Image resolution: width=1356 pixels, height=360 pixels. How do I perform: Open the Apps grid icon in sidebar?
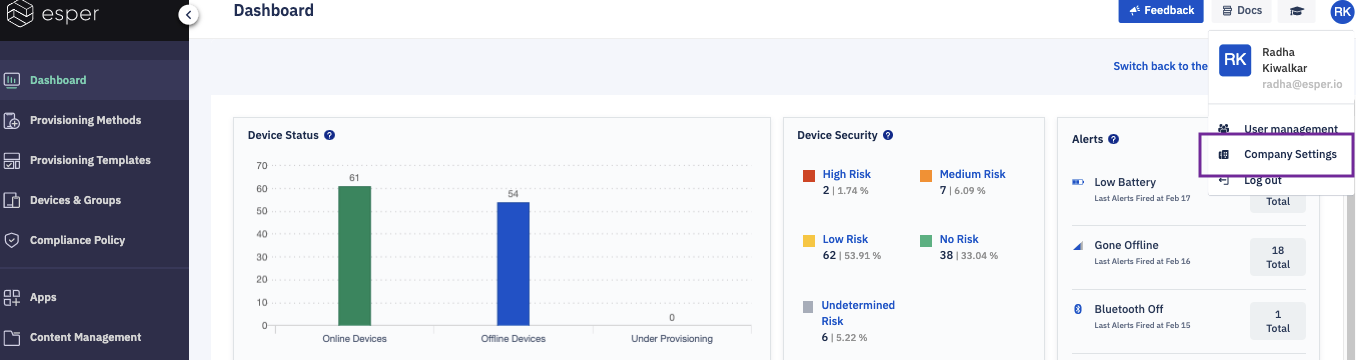click(12, 298)
